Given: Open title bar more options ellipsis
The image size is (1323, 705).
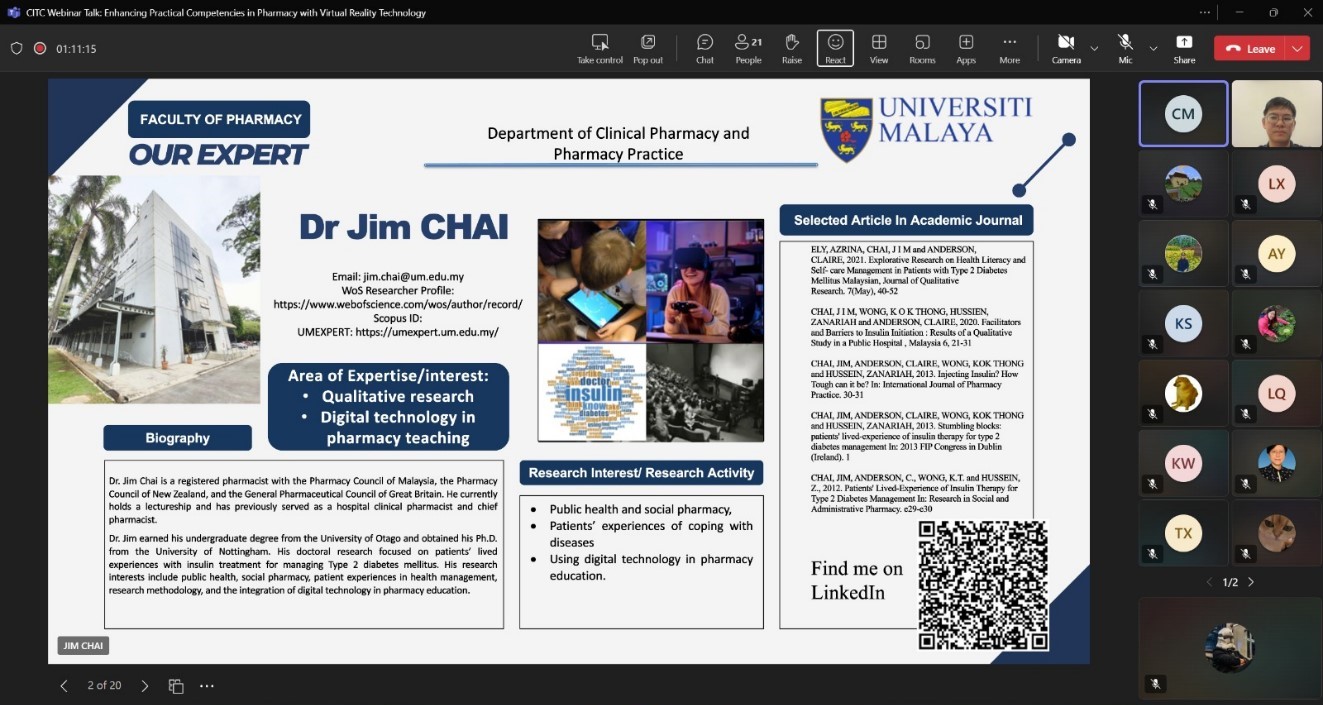Looking at the screenshot, I should coord(1205,13).
